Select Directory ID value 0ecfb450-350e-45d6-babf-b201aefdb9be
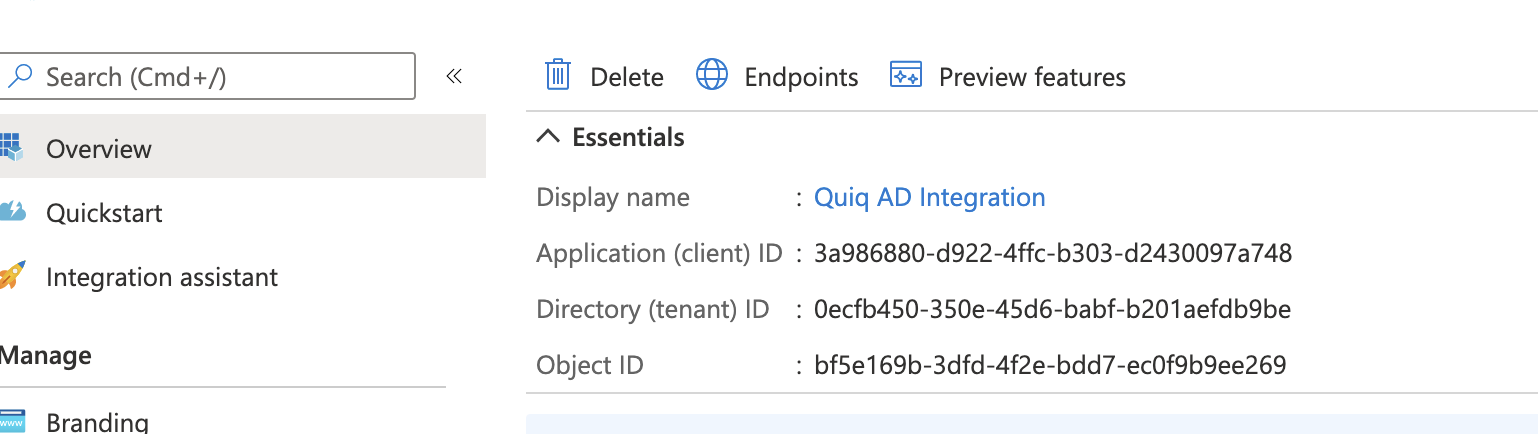This screenshot has width=1538, height=434. tap(1052, 309)
